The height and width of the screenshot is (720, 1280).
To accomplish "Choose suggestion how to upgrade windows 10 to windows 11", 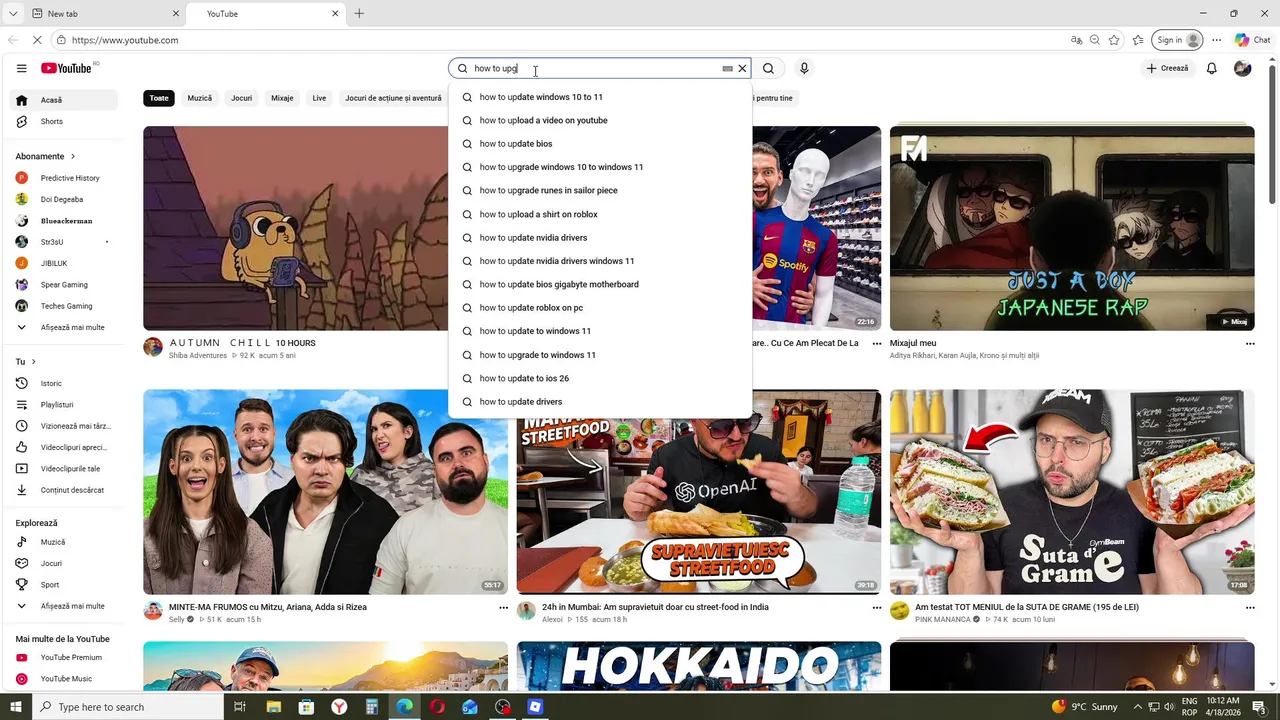I will 600,167.
